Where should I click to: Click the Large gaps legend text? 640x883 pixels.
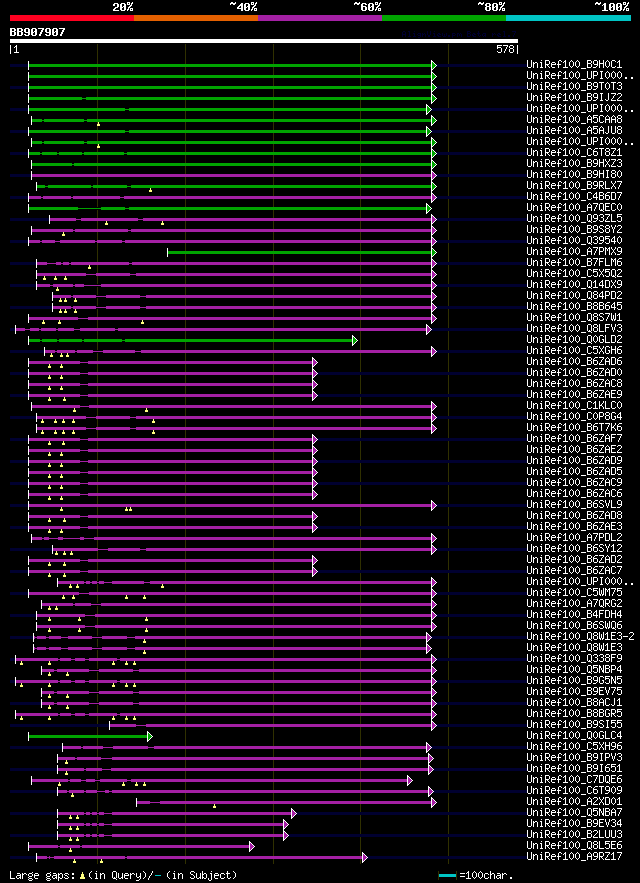(x=123, y=875)
